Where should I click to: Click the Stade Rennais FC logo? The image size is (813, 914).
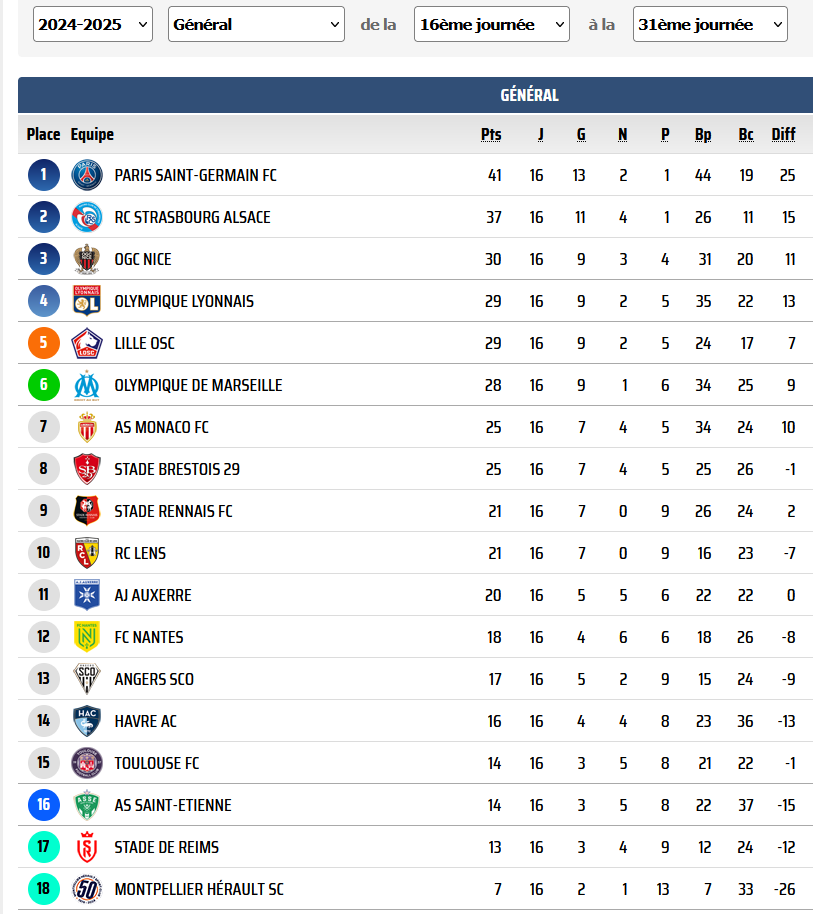coord(87,511)
